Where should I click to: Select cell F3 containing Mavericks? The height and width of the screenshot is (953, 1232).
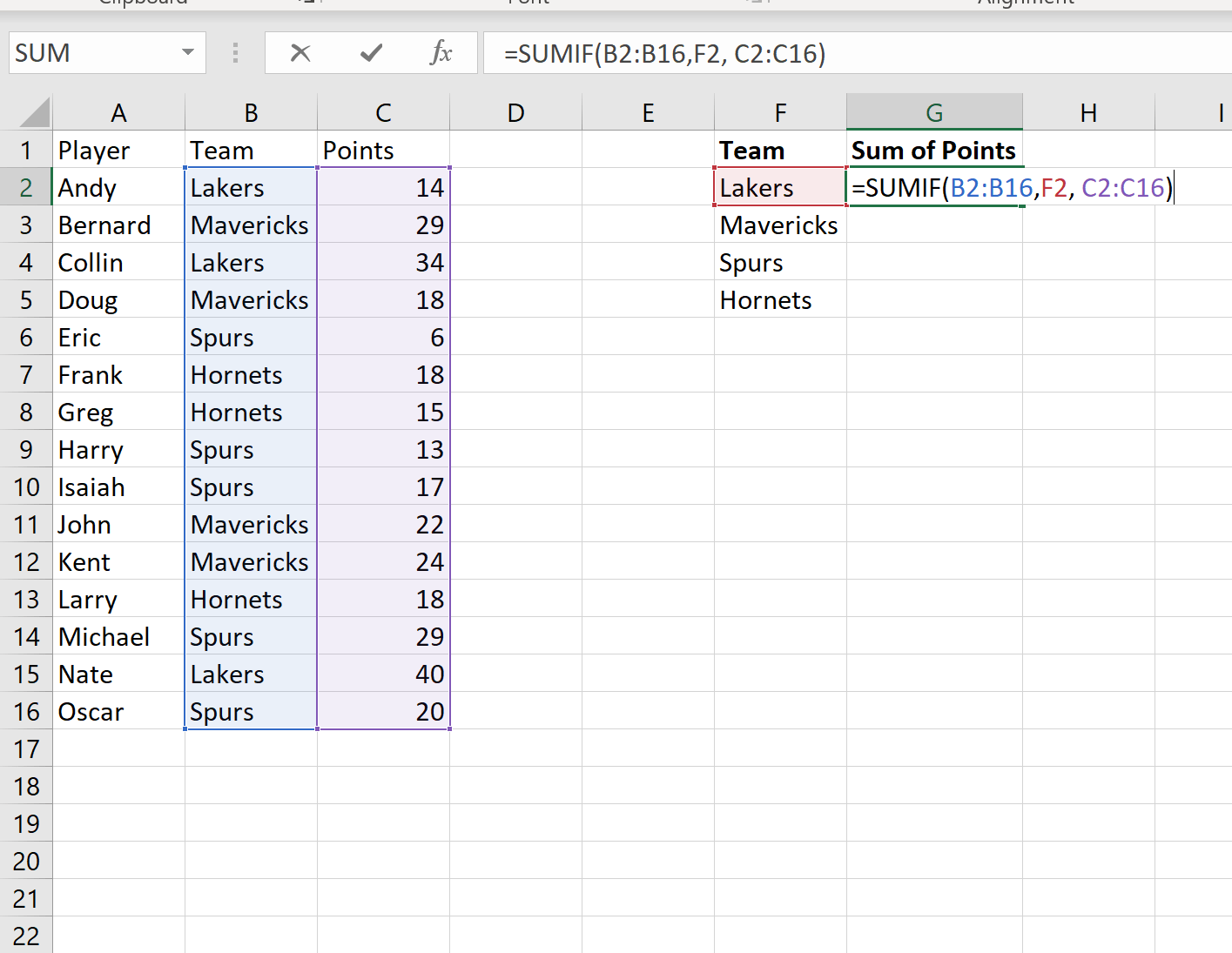[x=778, y=225]
